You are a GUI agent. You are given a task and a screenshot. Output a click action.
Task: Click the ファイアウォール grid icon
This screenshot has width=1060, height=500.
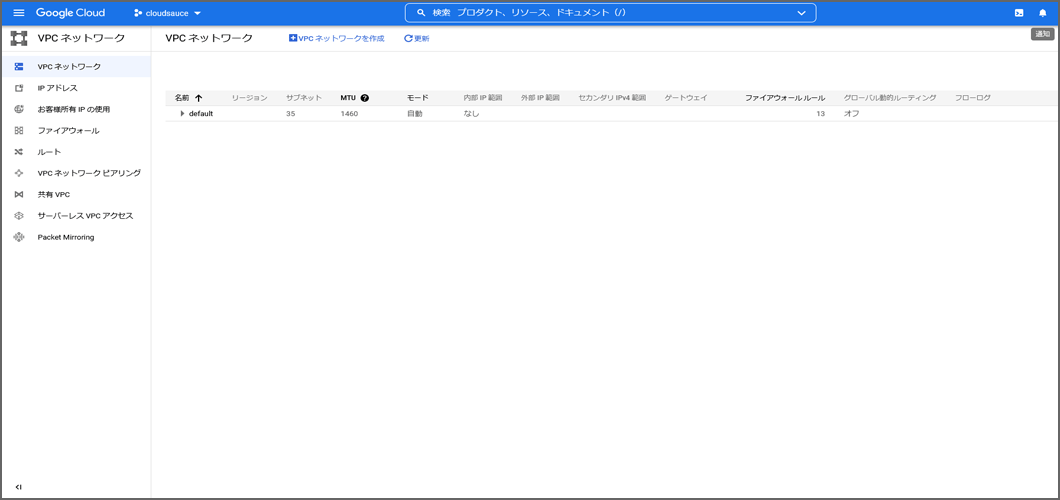point(19,130)
